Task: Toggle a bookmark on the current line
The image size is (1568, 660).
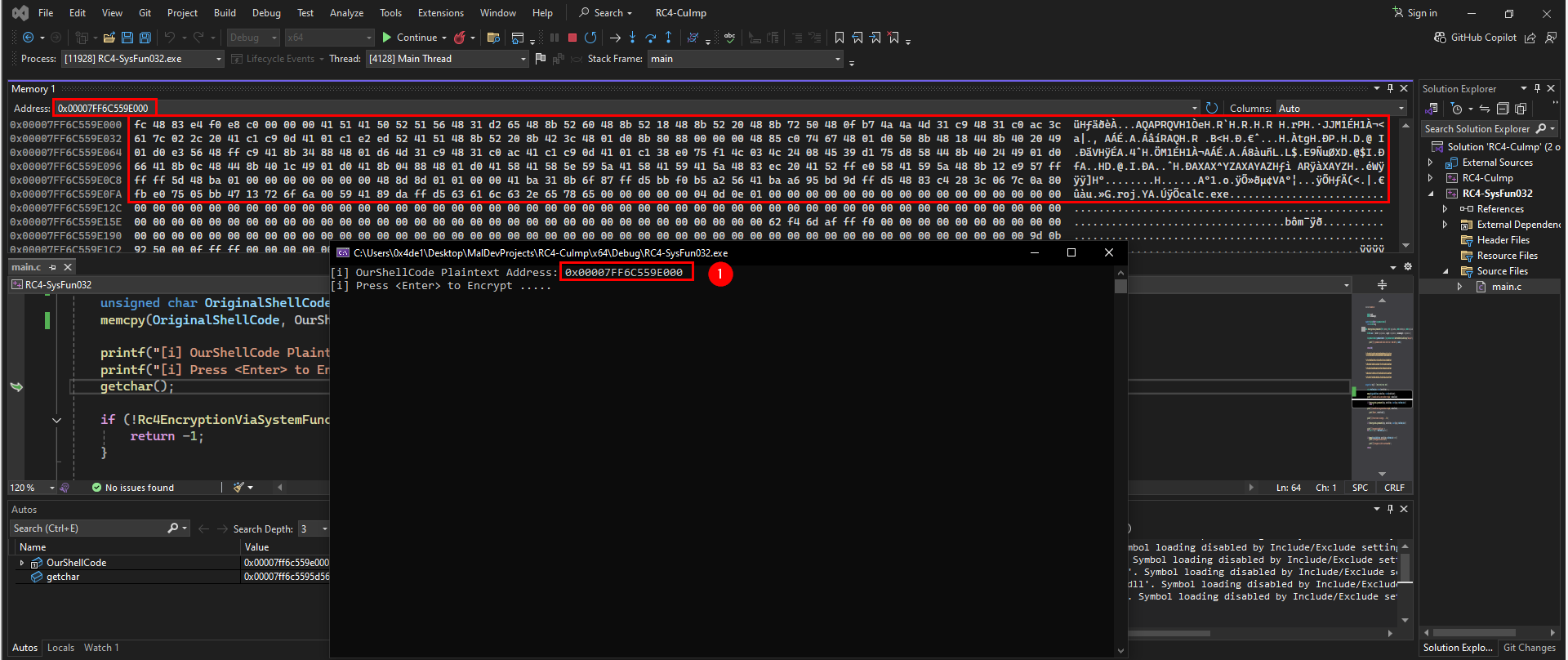Action: point(840,38)
